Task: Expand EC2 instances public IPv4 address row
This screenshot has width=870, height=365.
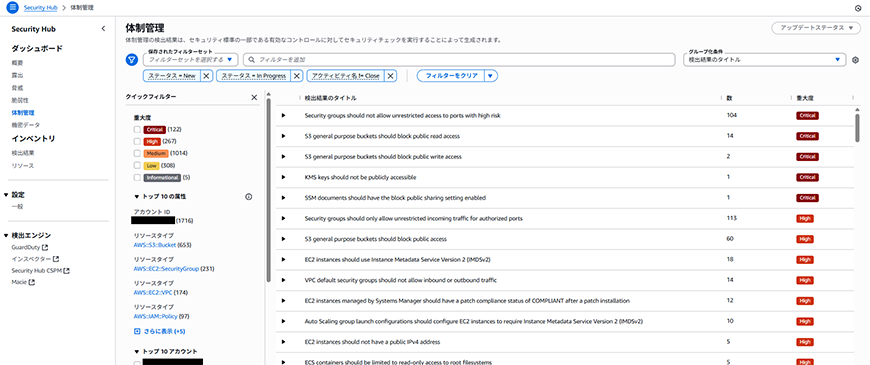Action: [284, 342]
